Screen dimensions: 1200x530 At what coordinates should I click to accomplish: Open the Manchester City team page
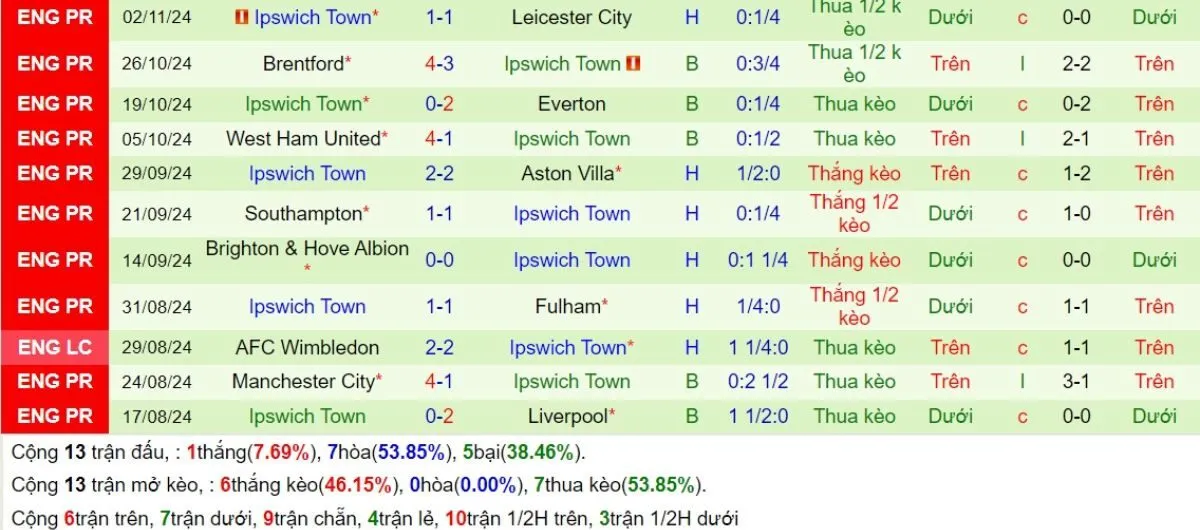[303, 382]
